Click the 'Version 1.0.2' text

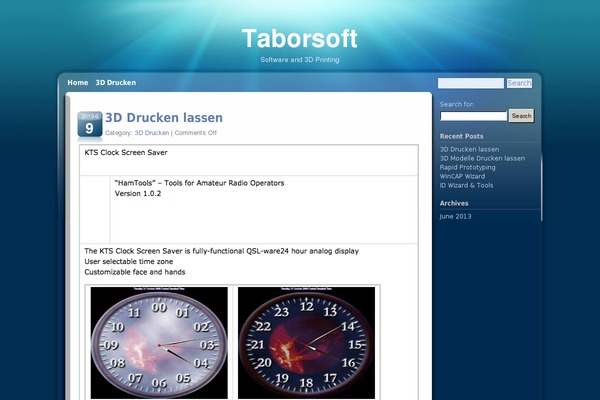[138, 193]
